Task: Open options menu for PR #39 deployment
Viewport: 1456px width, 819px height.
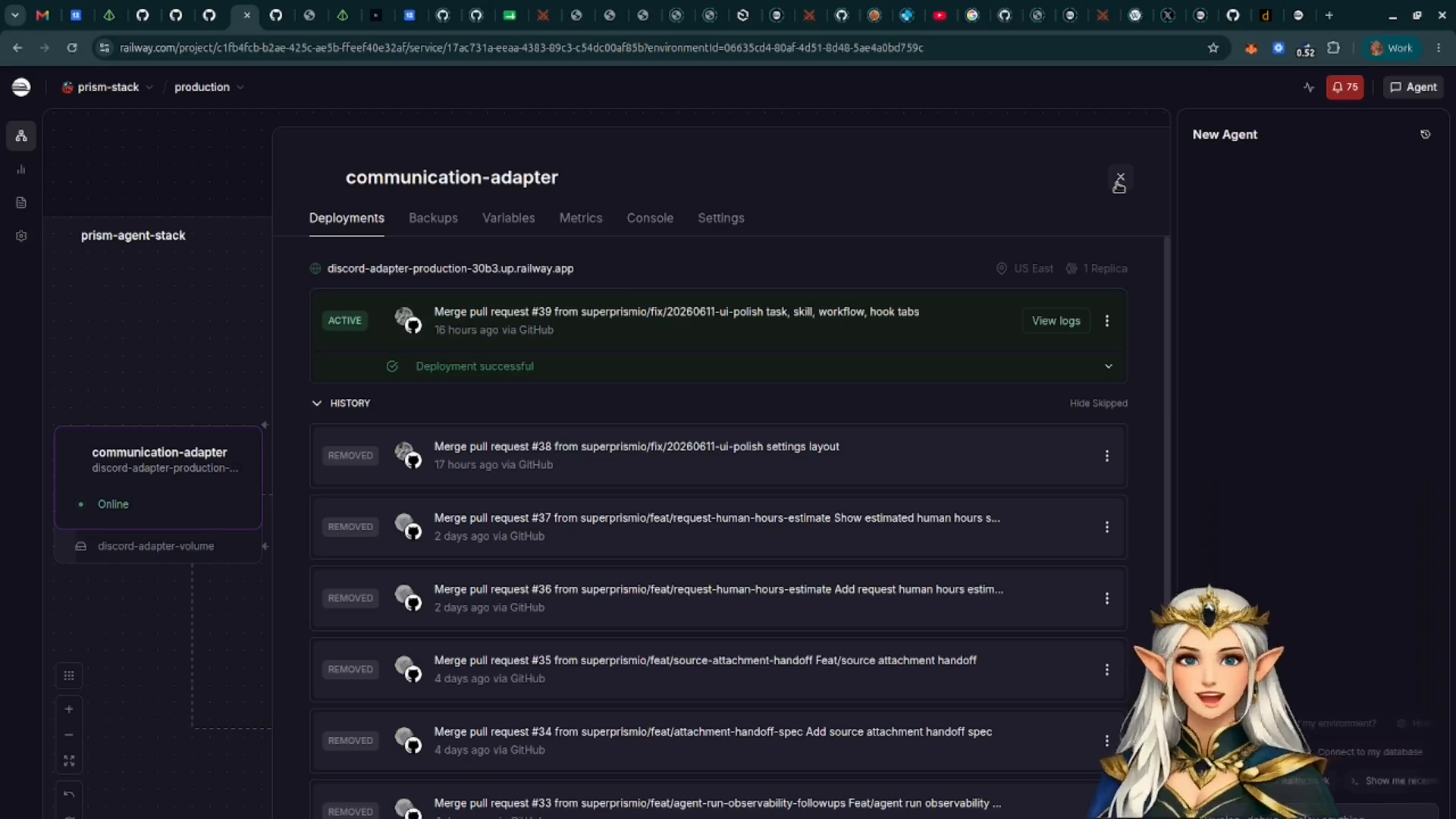Action: pos(1107,321)
